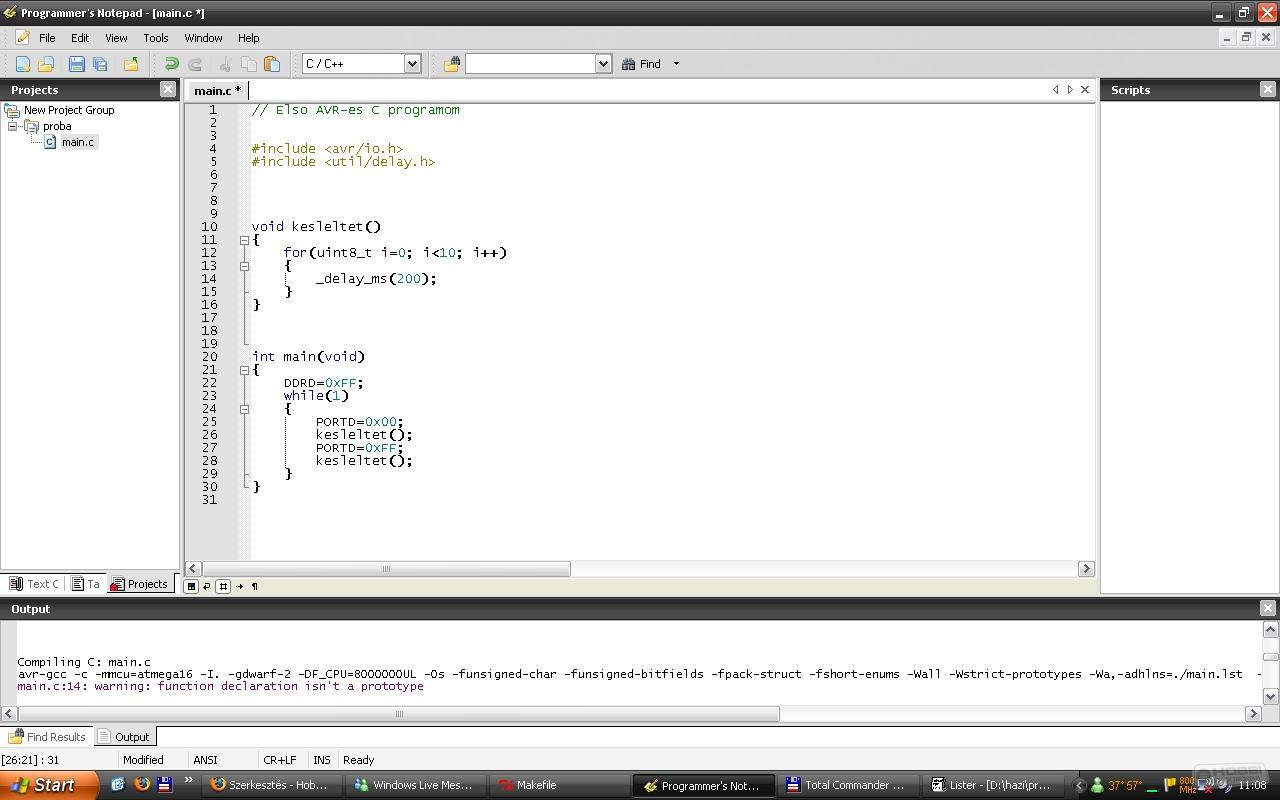Image resolution: width=1280 pixels, height=800 pixels.
Task: Open Firefox from quick launch
Action: coord(141,785)
